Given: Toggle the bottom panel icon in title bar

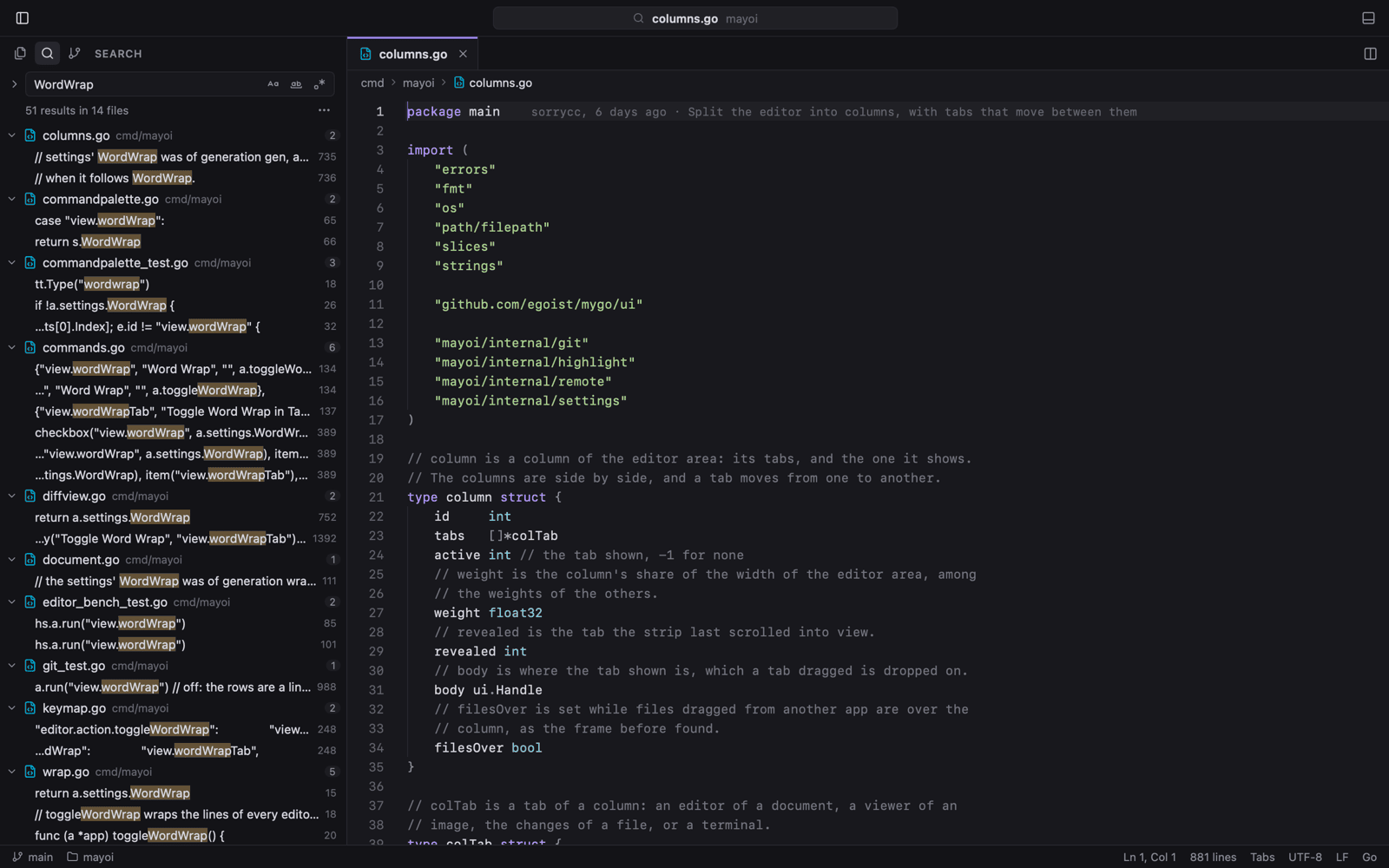Looking at the screenshot, I should click(x=1368, y=18).
